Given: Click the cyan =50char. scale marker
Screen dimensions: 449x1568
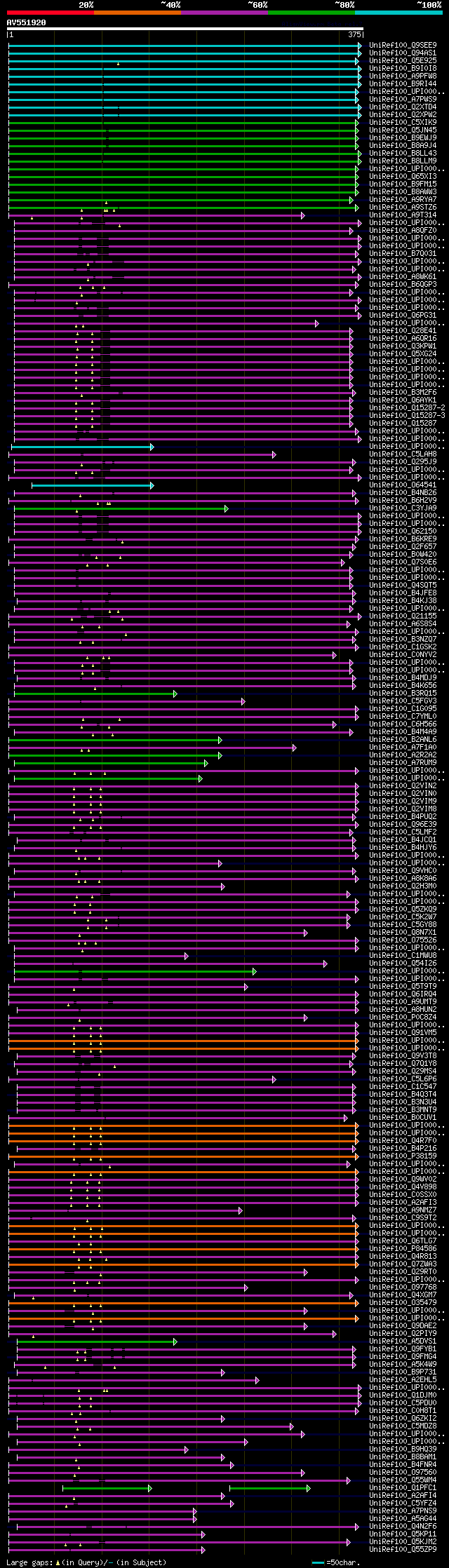Looking at the screenshot, I should click(319, 1562).
